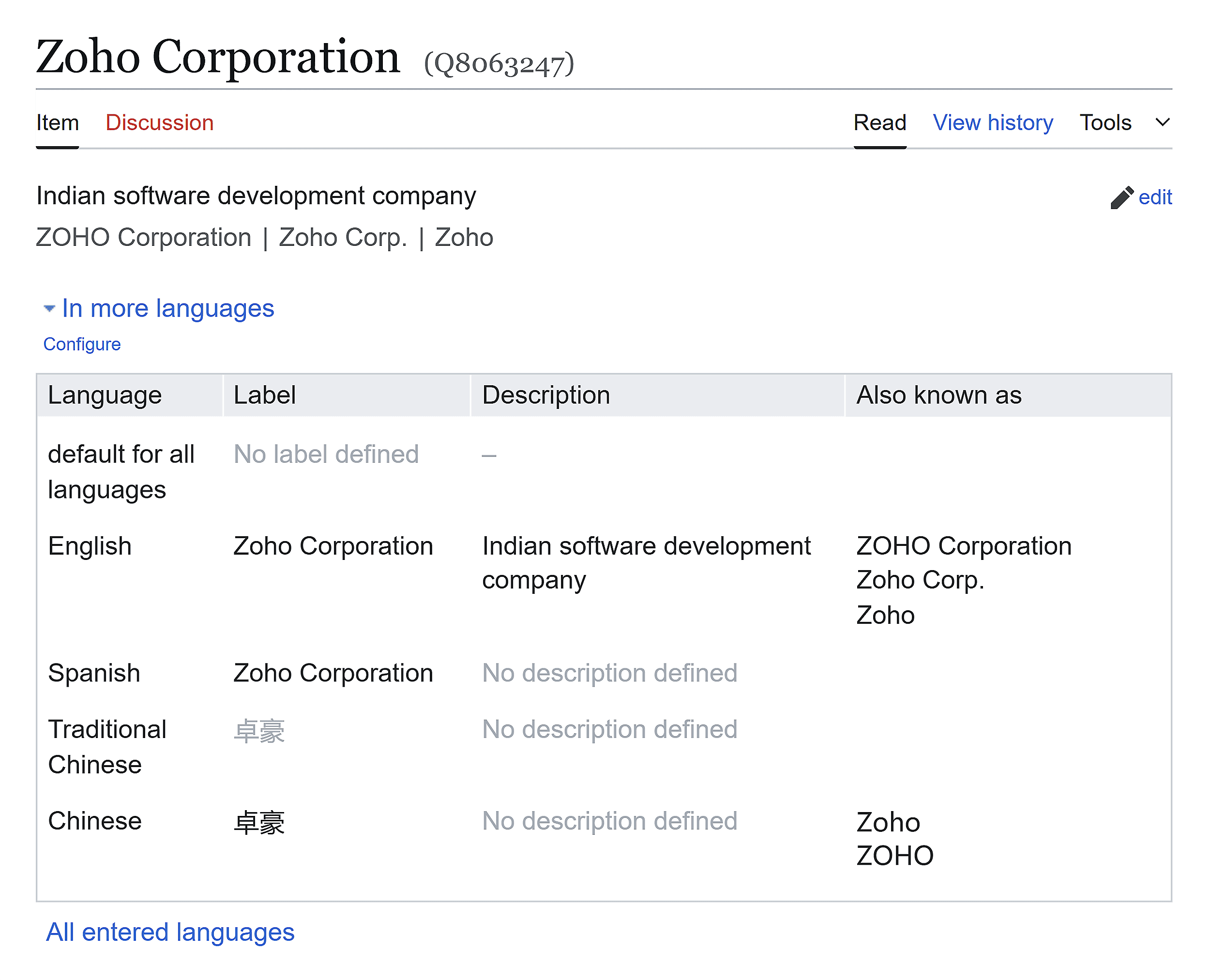Click the English description in the table
Image resolution: width=1210 pixels, height=980 pixels.
(x=647, y=563)
